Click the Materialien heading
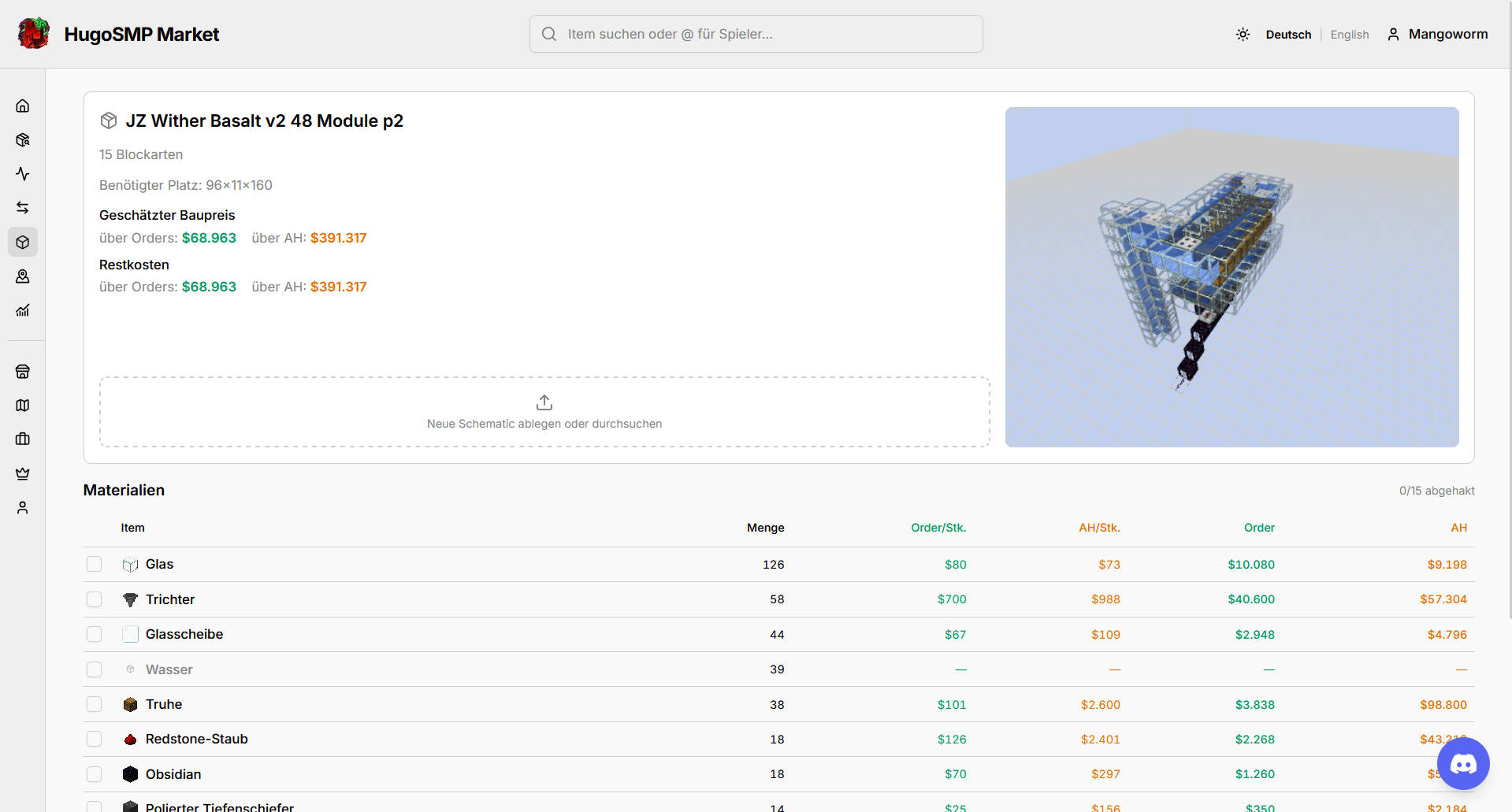 [124, 490]
